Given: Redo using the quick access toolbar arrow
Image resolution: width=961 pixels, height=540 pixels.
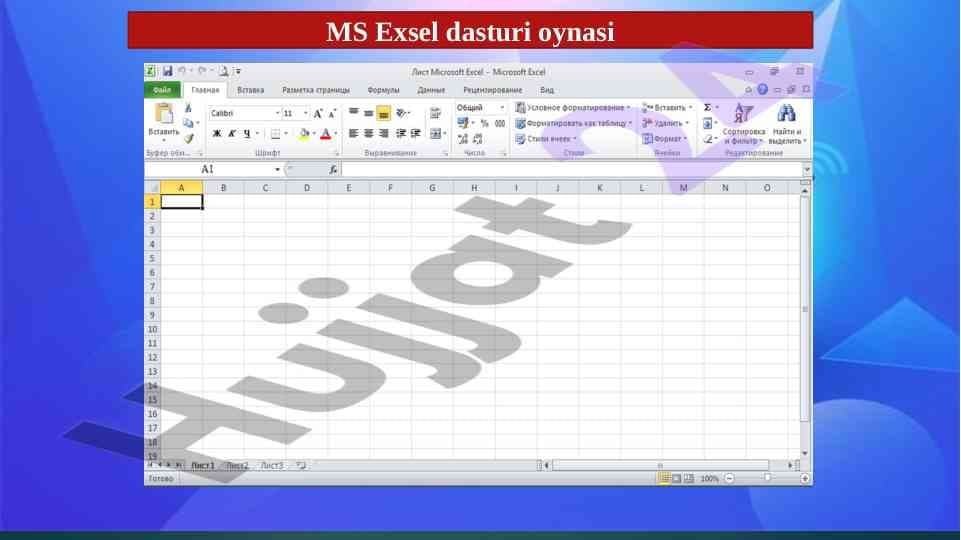Looking at the screenshot, I should point(202,72).
